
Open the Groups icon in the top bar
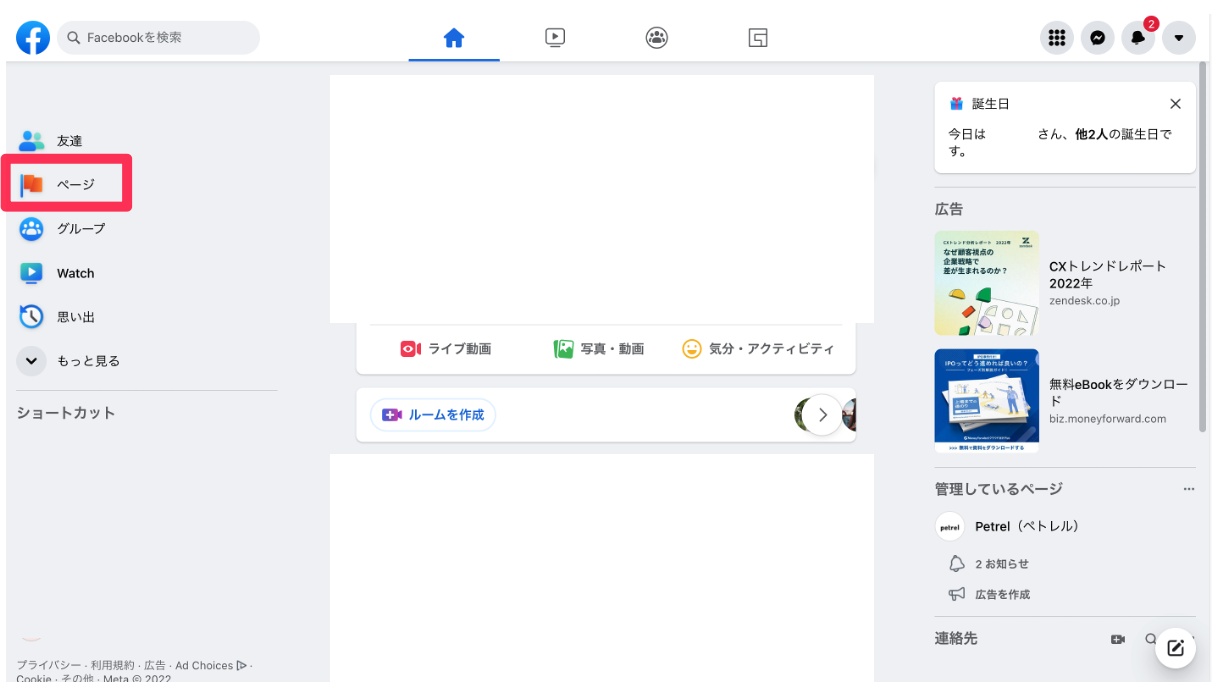(656, 37)
